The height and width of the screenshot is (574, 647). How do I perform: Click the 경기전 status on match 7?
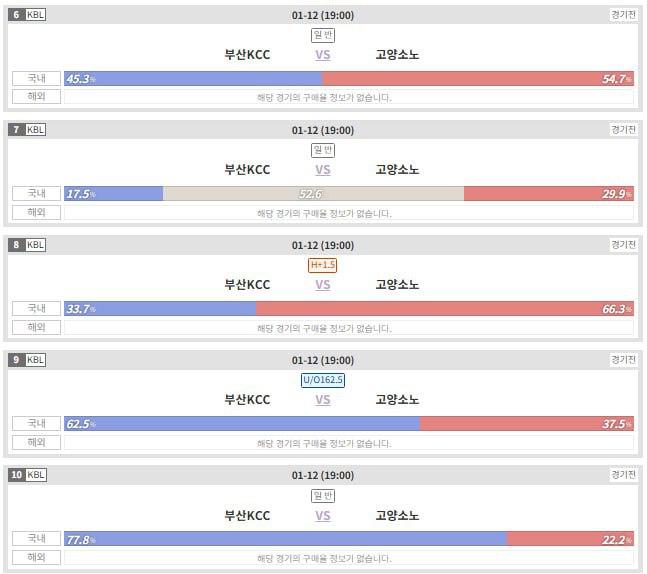622,130
